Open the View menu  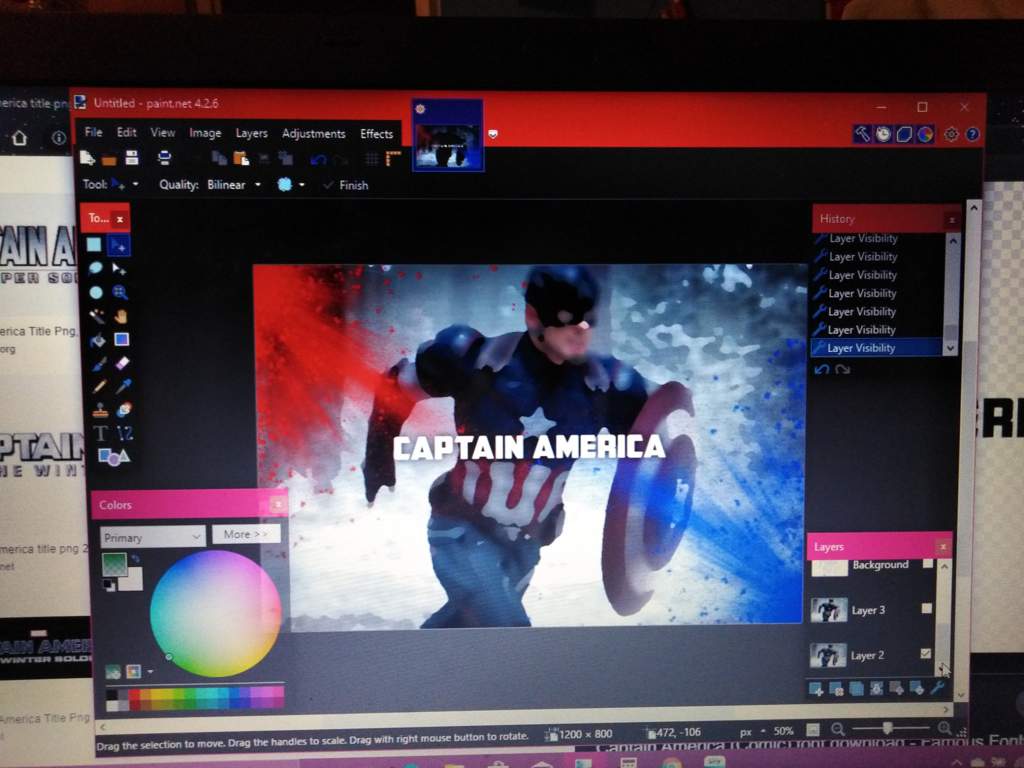click(163, 133)
